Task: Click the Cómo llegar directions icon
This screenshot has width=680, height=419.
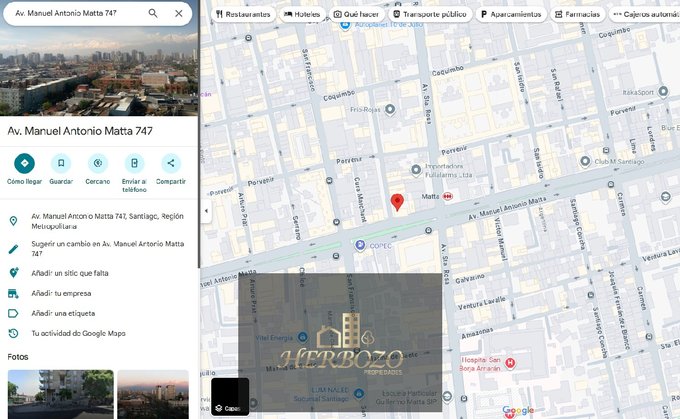Action: tap(24, 163)
